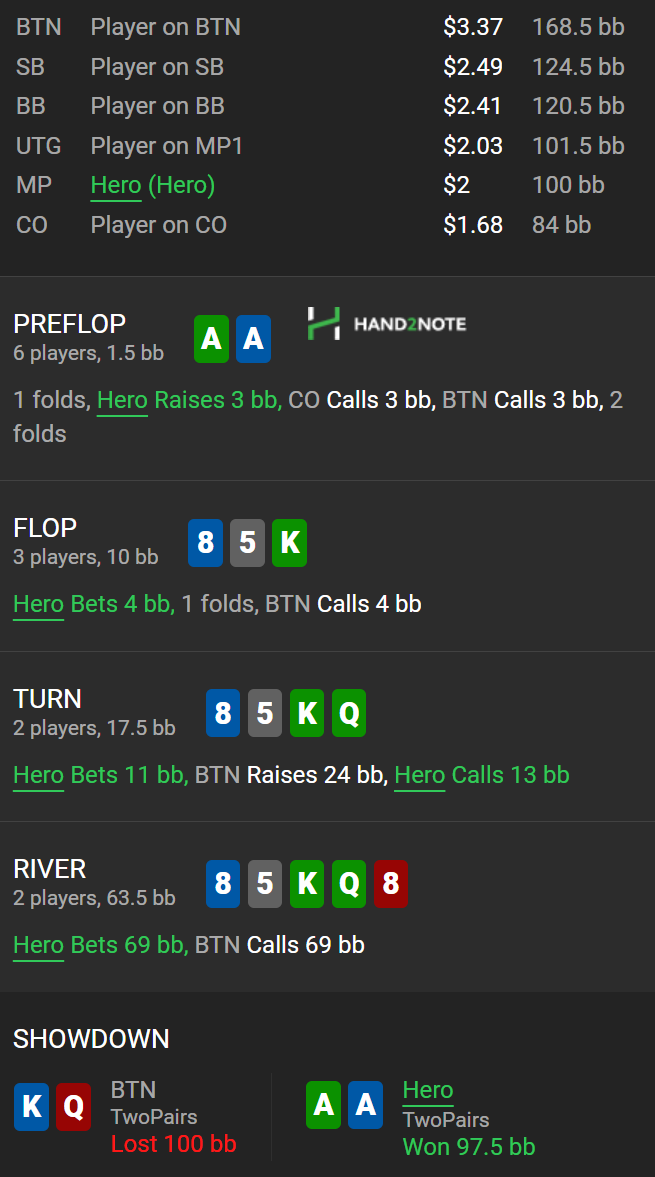Select Hero's green Ace at Showdown
The width and height of the screenshot is (655, 1177).
pyautogui.click(x=323, y=1105)
